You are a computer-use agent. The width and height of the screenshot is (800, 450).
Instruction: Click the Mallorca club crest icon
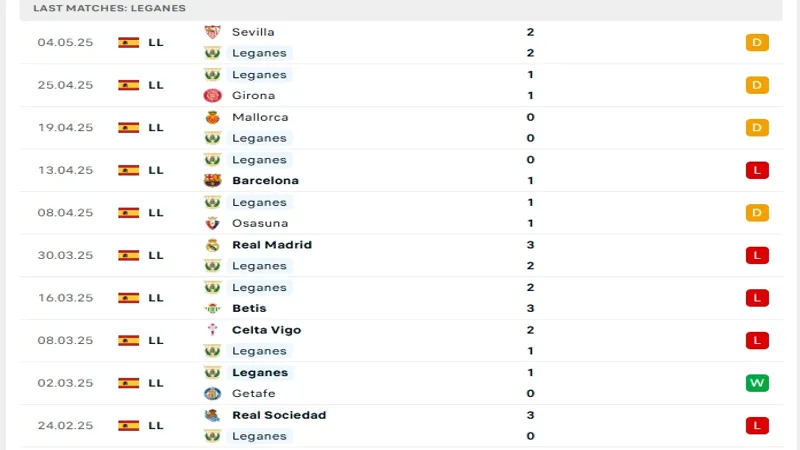212,117
